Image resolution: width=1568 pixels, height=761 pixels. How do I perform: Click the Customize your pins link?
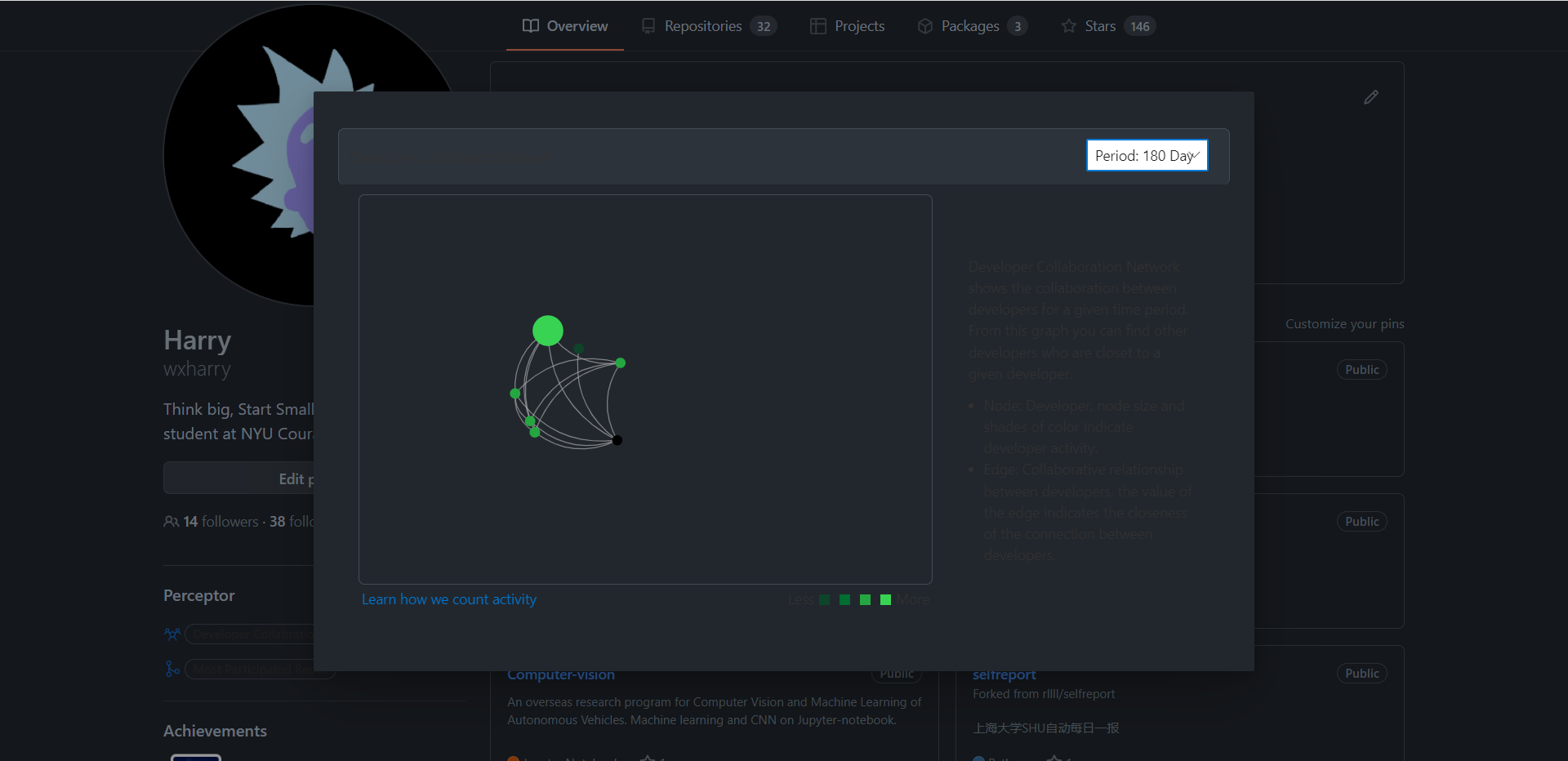click(1344, 324)
